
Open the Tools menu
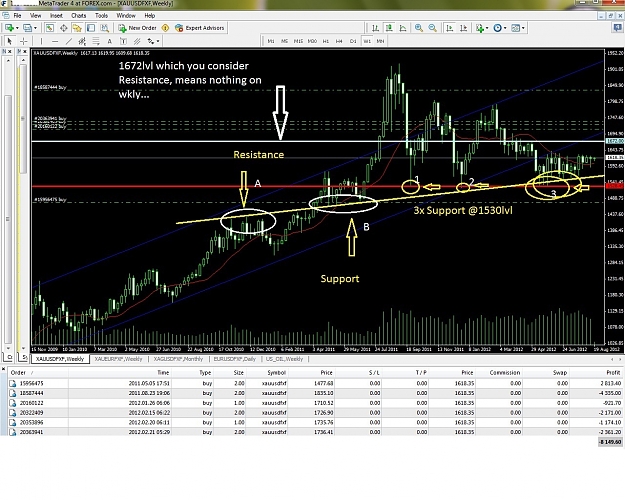click(x=101, y=16)
